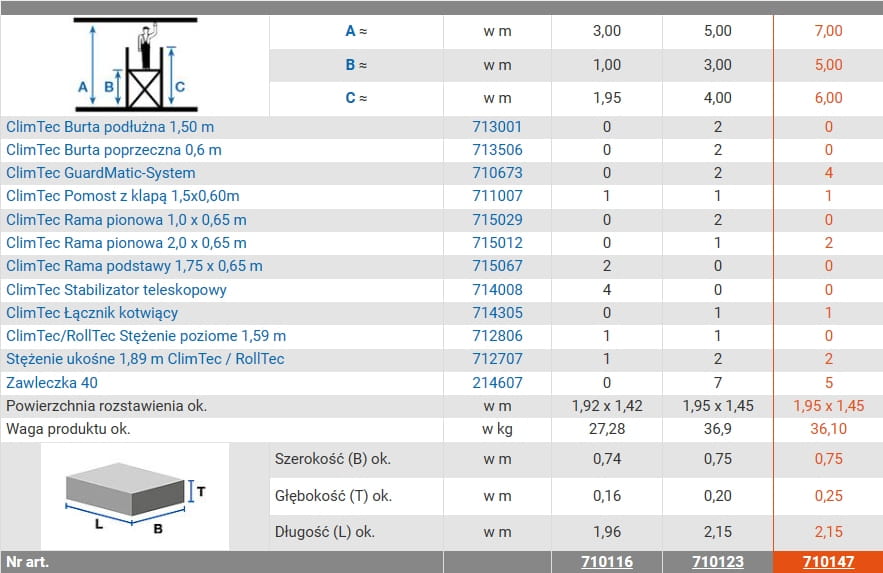
Task: Click part number 214607
Action: [x=497, y=383]
